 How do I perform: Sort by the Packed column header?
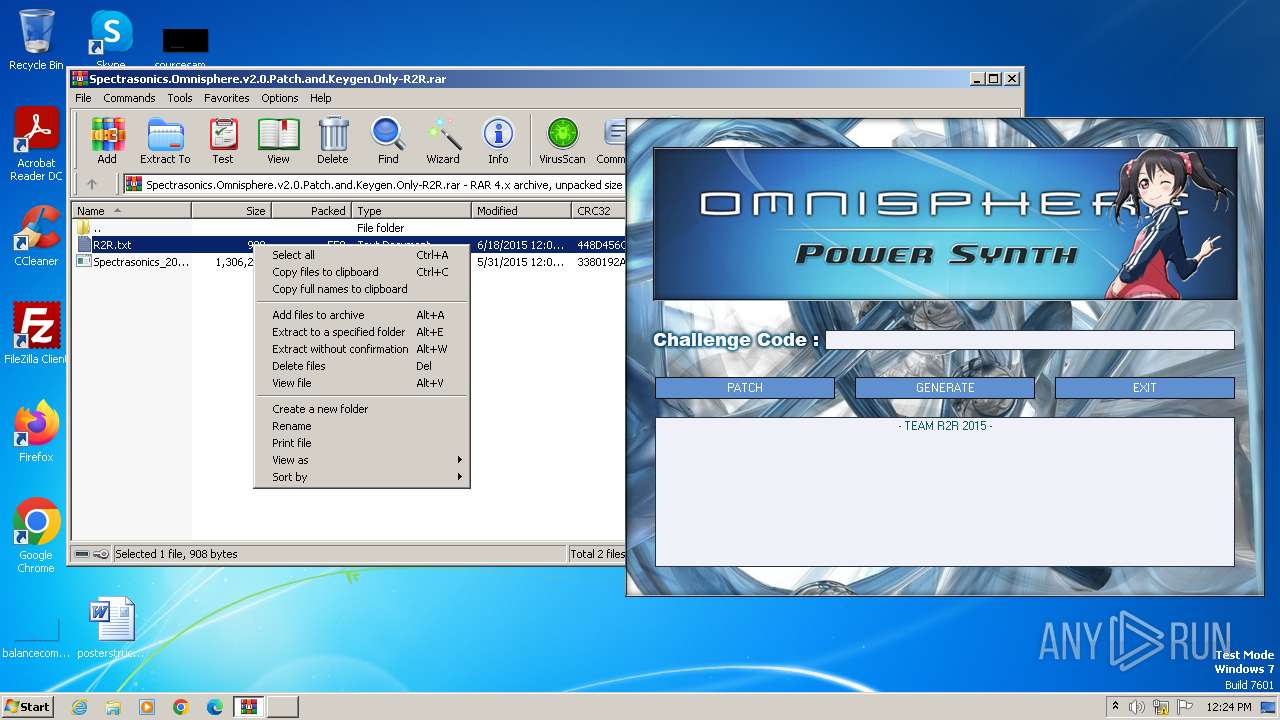311,211
